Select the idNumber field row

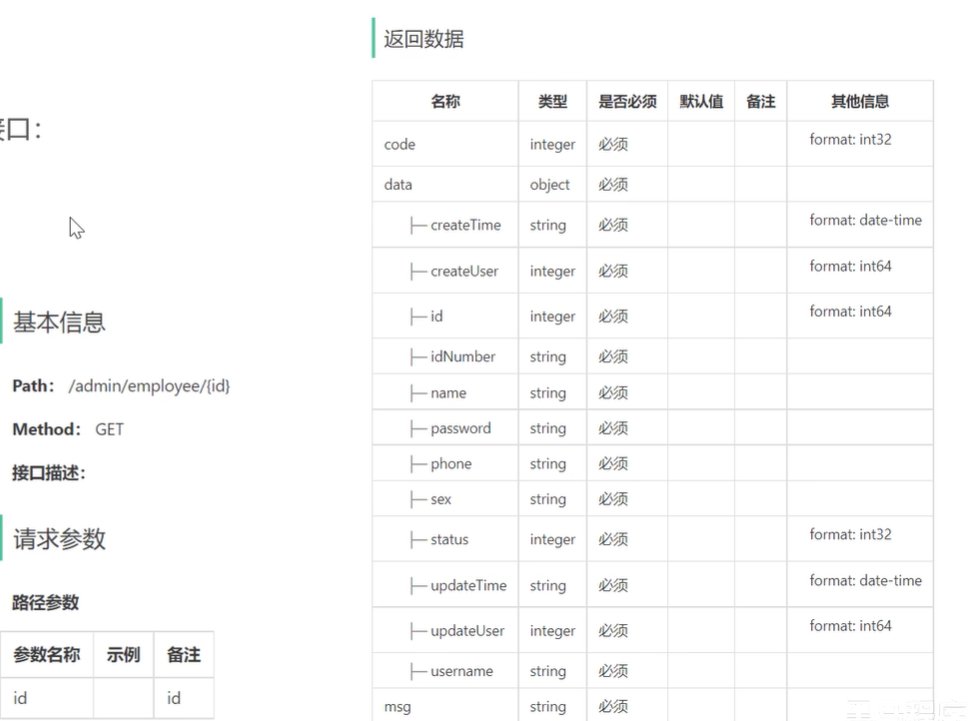tap(462, 357)
